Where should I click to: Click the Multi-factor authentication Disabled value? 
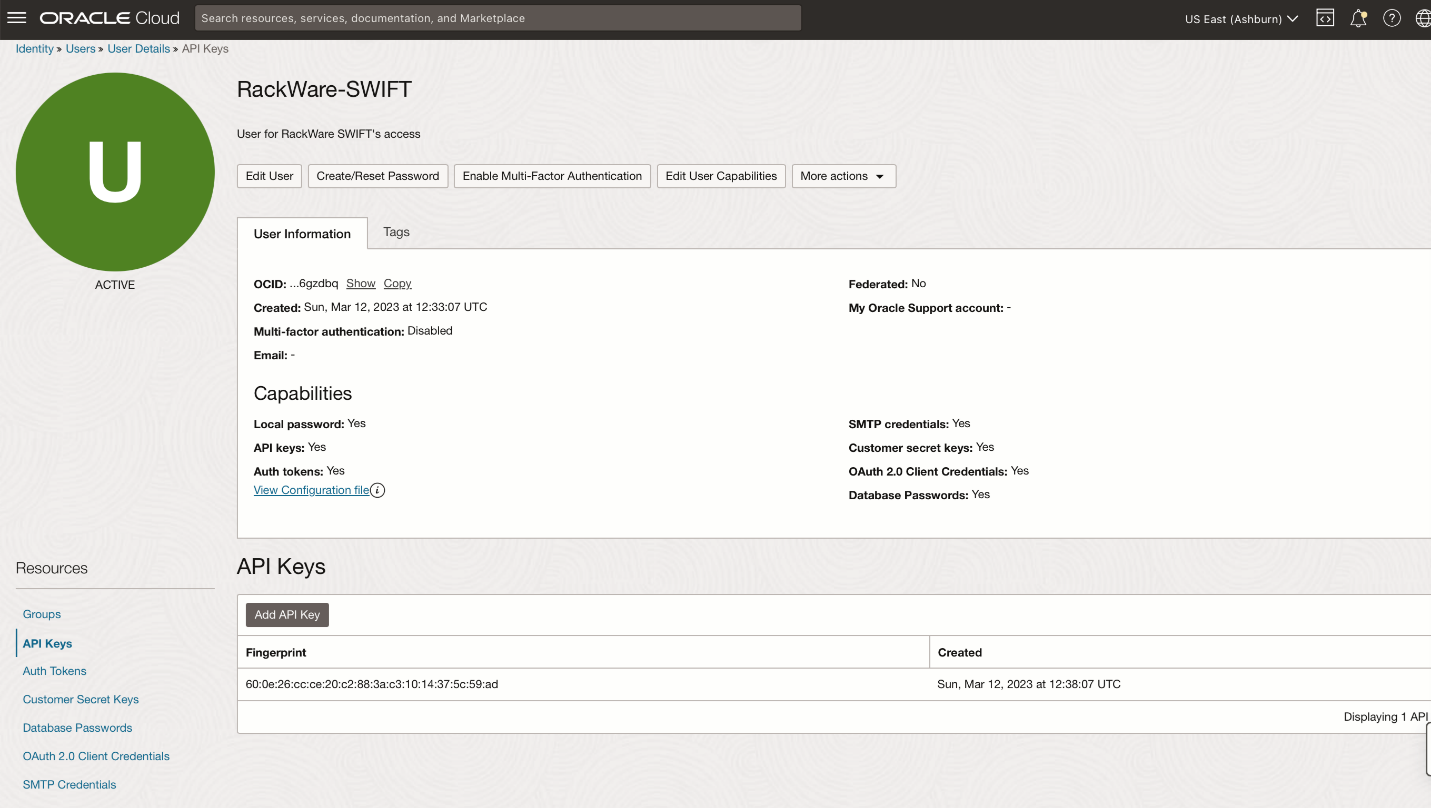(x=430, y=331)
